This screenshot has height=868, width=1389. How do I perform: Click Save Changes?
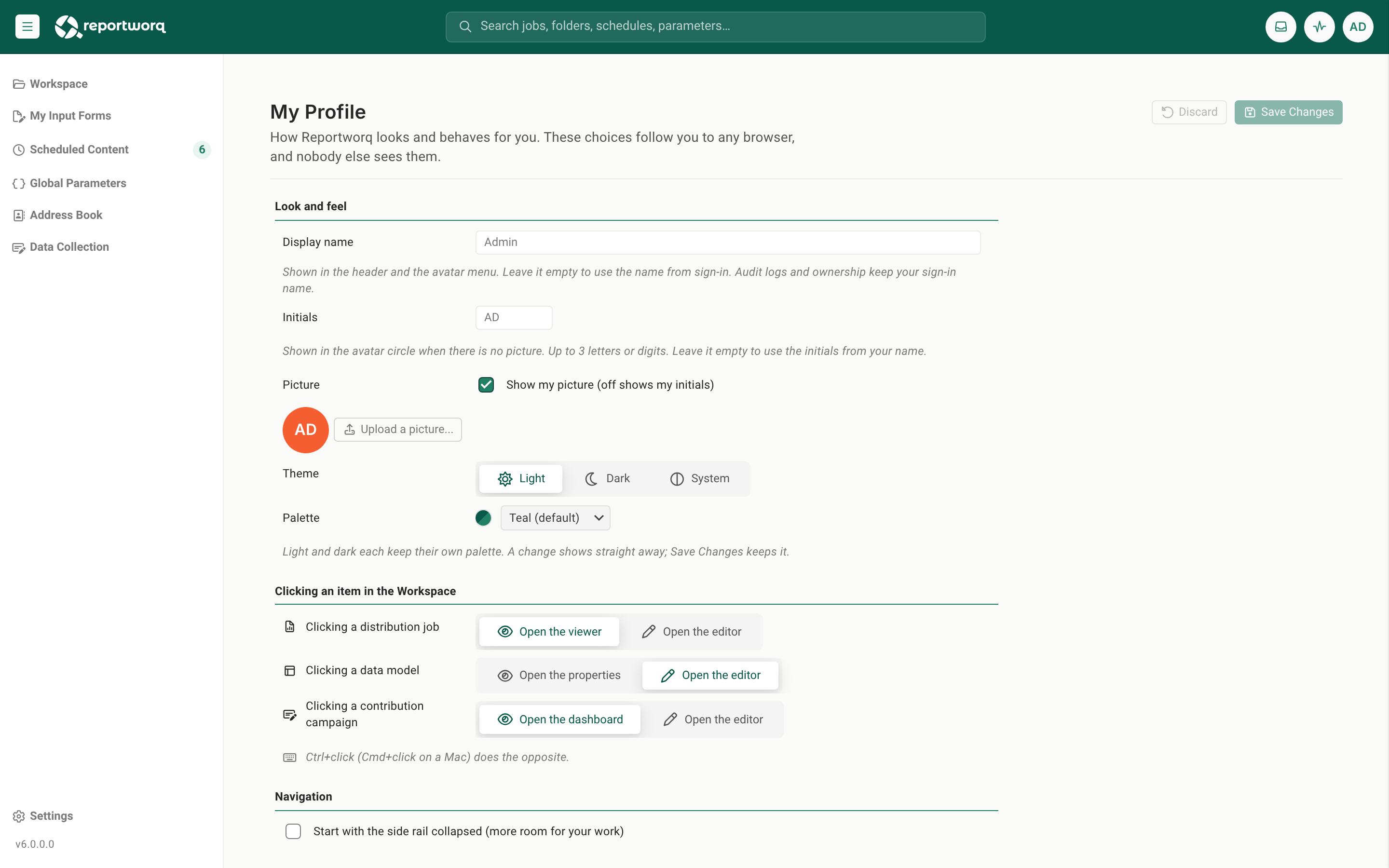click(x=1288, y=112)
